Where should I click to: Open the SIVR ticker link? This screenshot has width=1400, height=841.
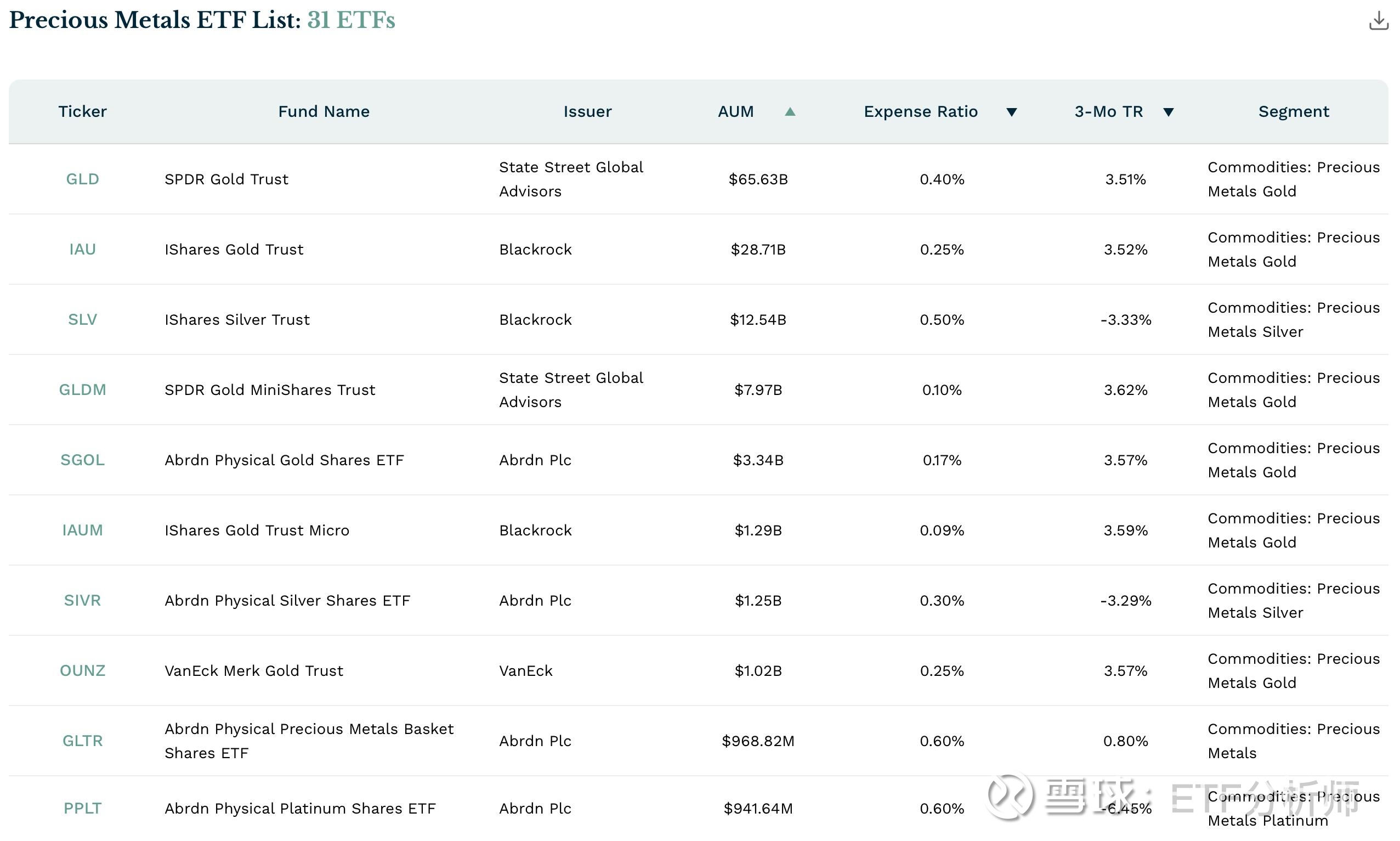pyautogui.click(x=83, y=601)
